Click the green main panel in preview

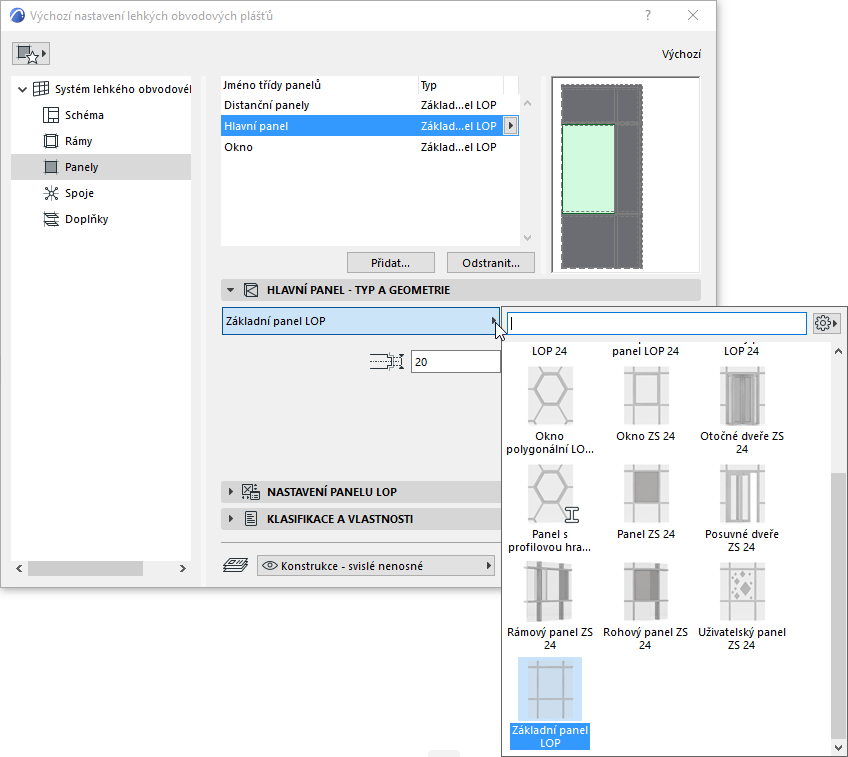coord(588,169)
